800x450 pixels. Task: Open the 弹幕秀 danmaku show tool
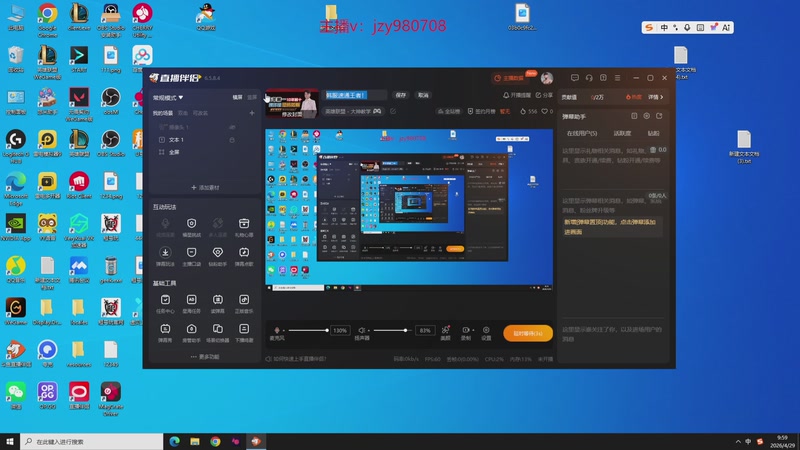[x=165, y=332]
